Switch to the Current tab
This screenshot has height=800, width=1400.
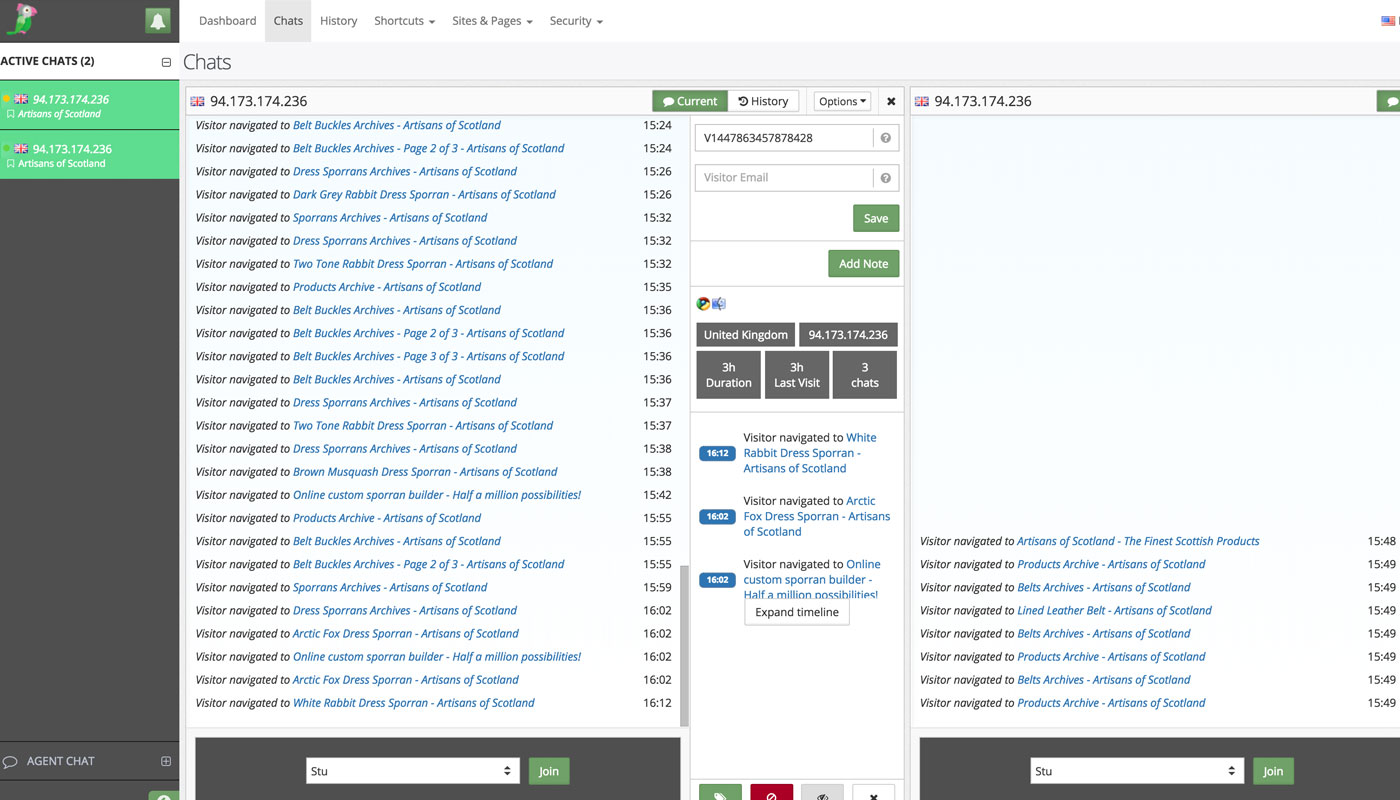(689, 101)
